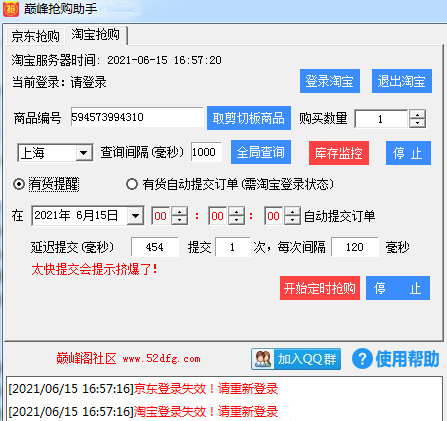Decrease 购买数量 with the down arrow
This screenshot has width=447, height=421.
[417, 123]
